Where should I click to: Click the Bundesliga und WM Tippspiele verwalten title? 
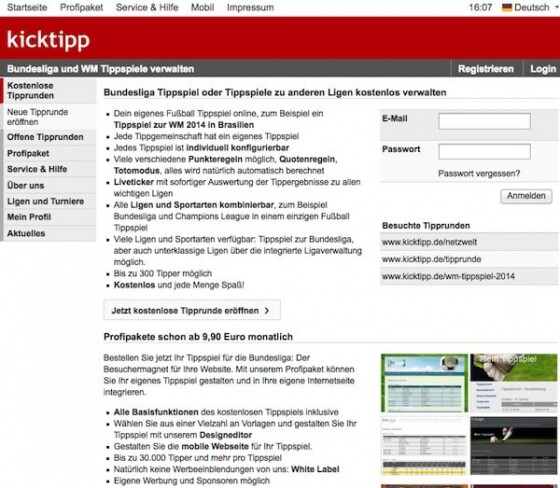pyautogui.click(x=101, y=69)
